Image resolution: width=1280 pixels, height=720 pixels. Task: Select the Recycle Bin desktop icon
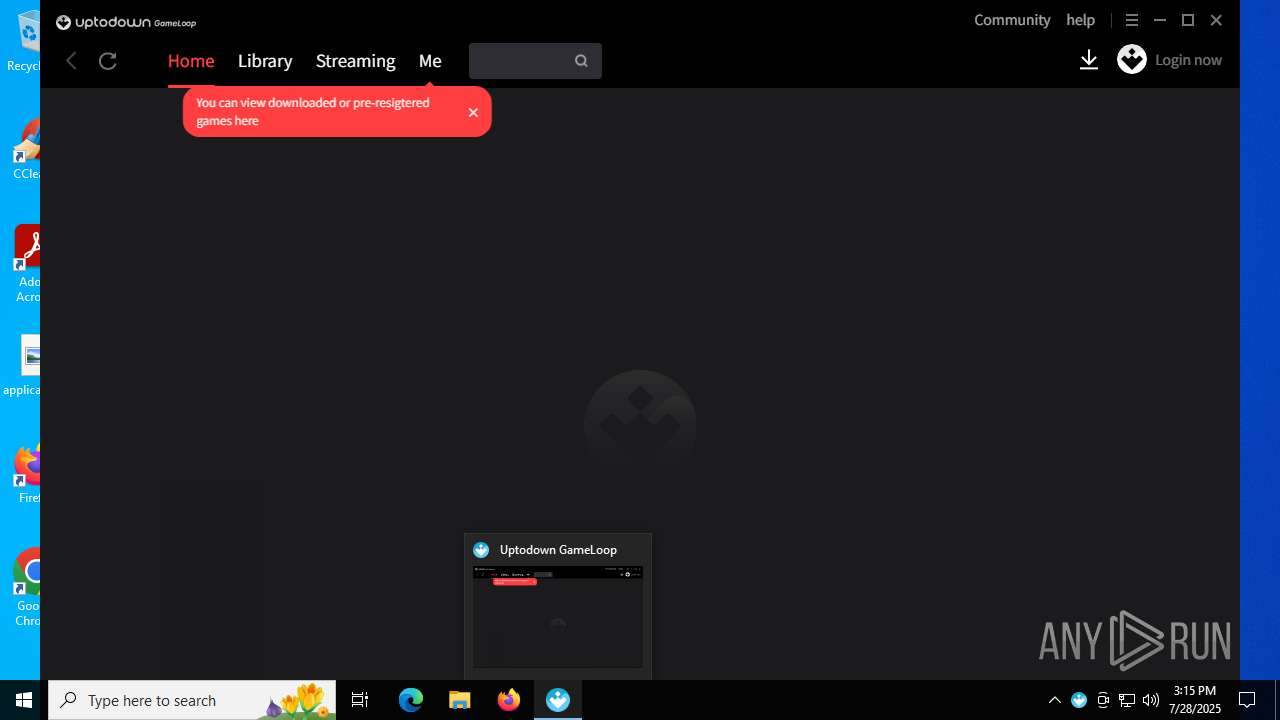tap(26, 42)
